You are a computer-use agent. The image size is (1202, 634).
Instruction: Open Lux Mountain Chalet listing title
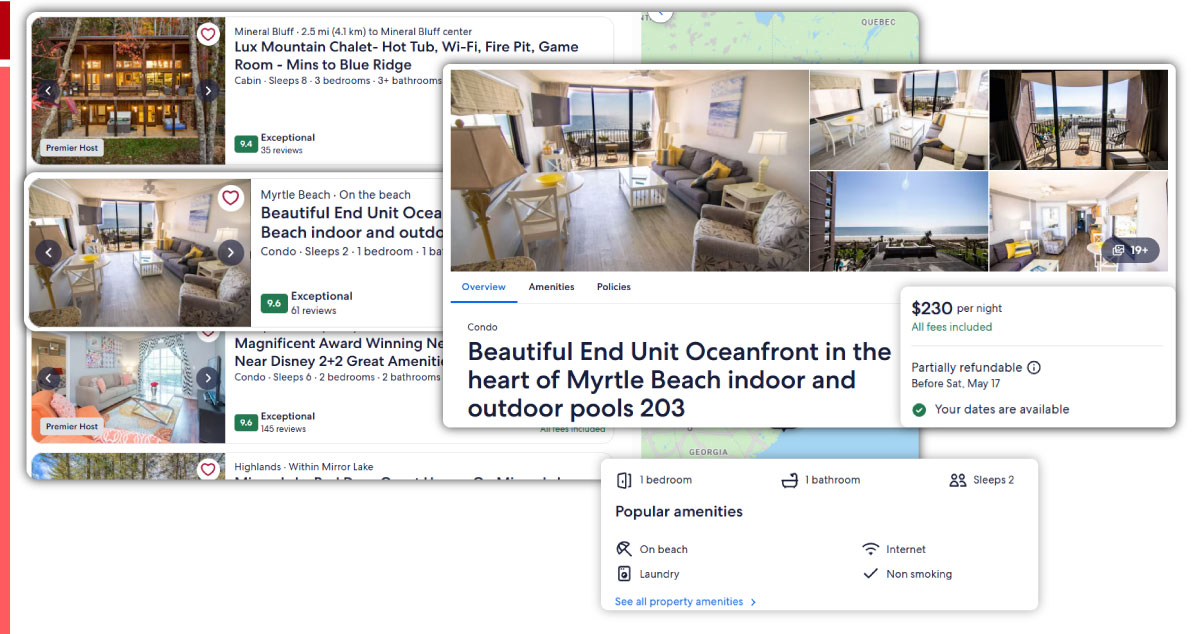point(406,55)
